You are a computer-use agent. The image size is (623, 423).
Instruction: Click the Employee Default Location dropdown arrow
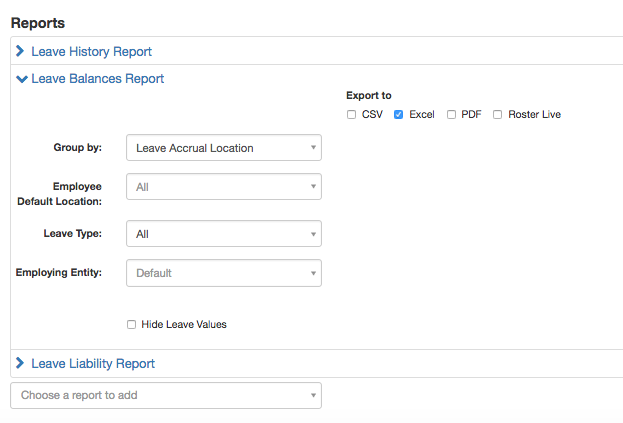313,186
